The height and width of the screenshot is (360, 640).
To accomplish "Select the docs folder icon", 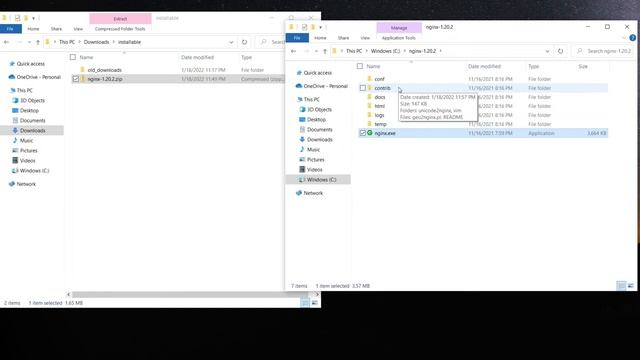I will pos(370,97).
